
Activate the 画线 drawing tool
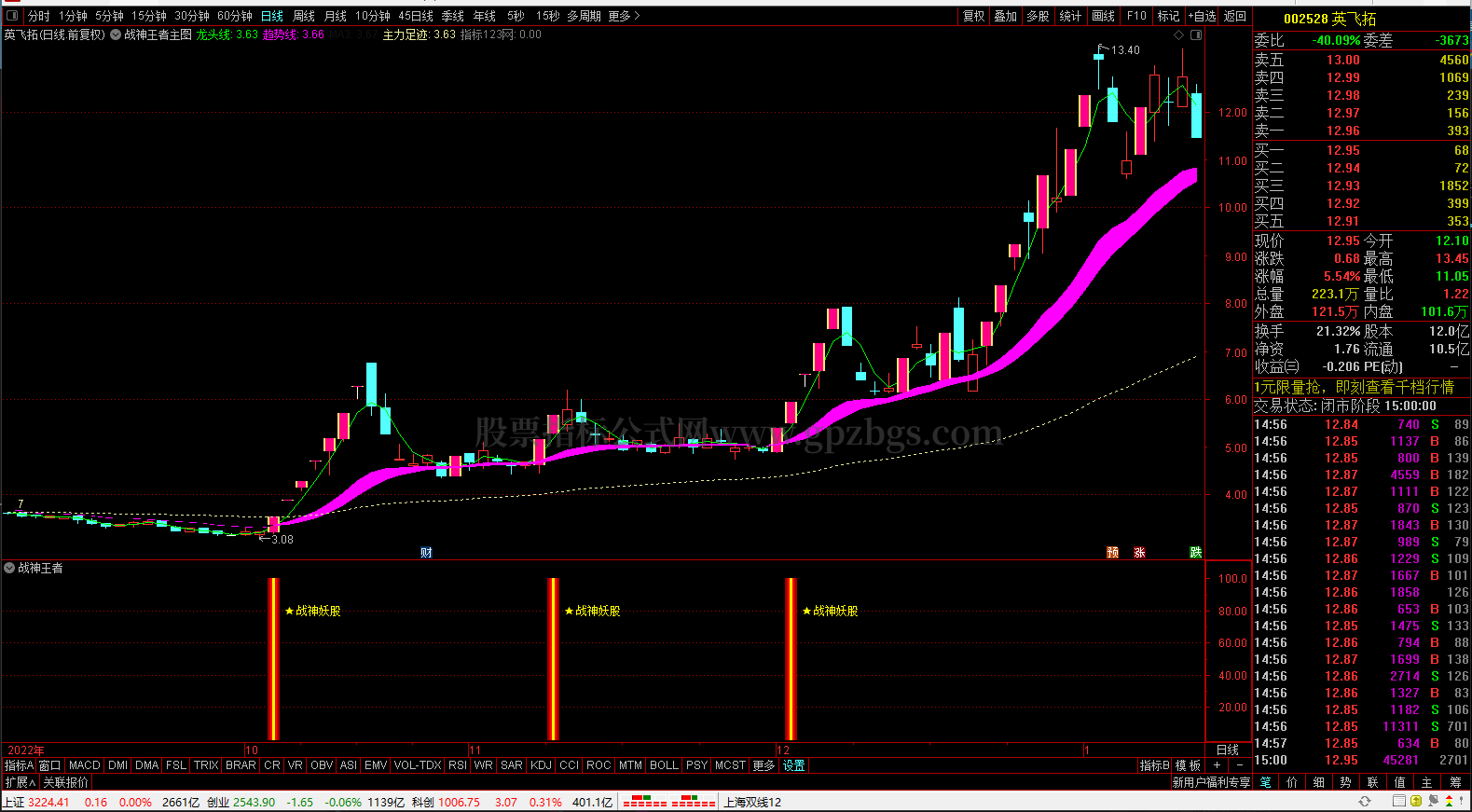coord(1104,16)
